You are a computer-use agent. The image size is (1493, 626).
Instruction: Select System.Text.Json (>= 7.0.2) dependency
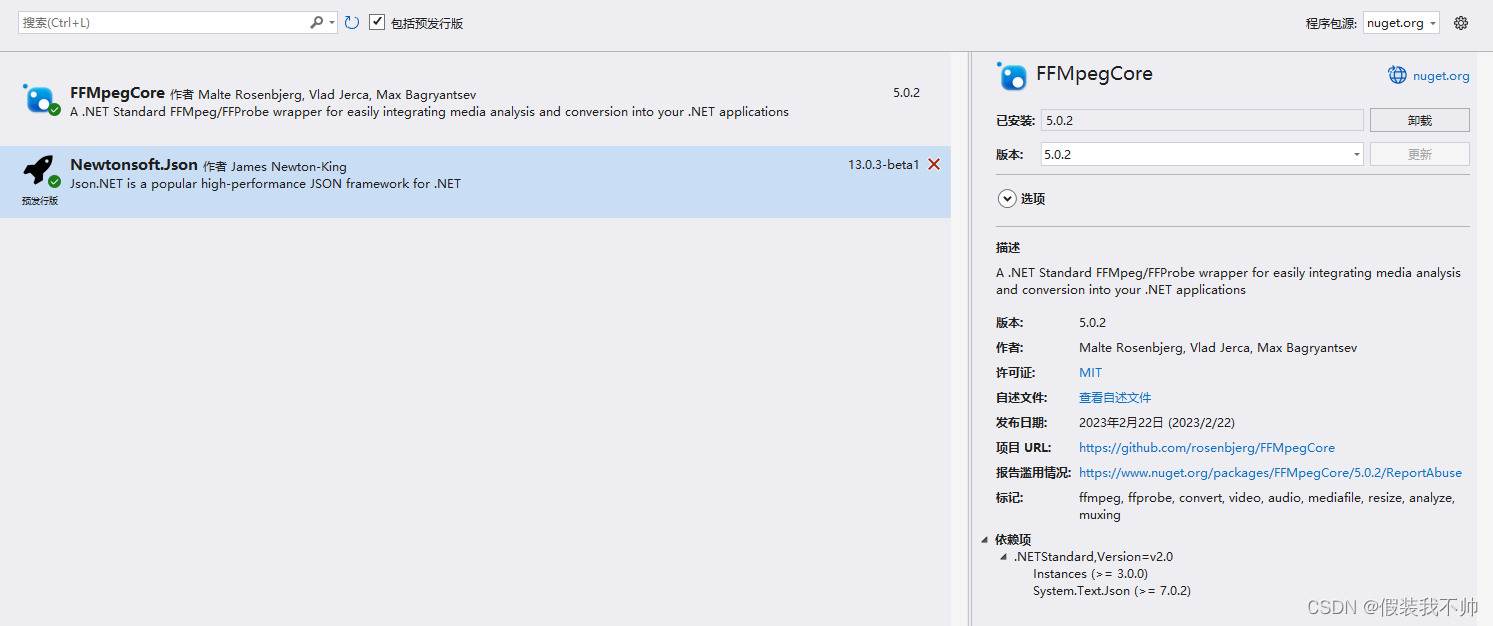1112,591
